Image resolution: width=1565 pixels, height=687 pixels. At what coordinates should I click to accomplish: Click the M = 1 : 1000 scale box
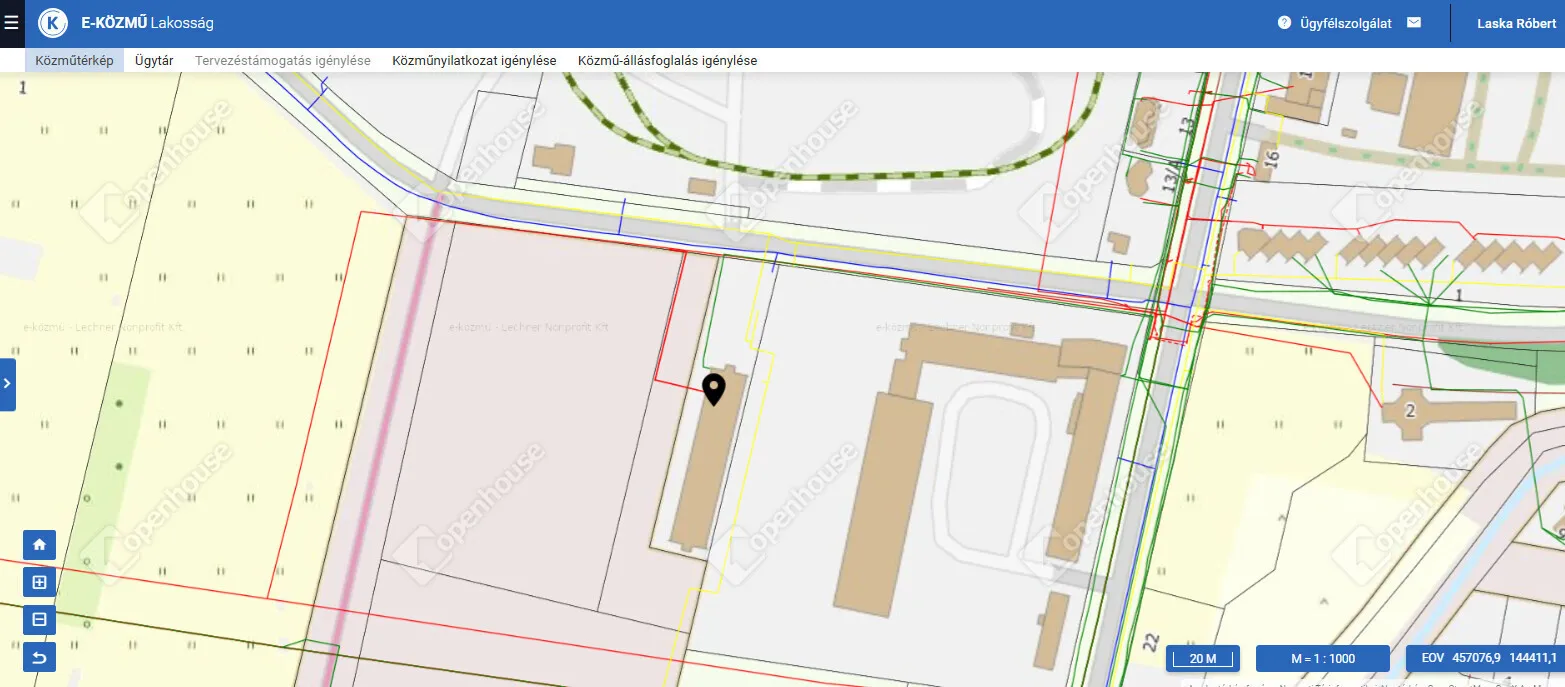[1322, 658]
